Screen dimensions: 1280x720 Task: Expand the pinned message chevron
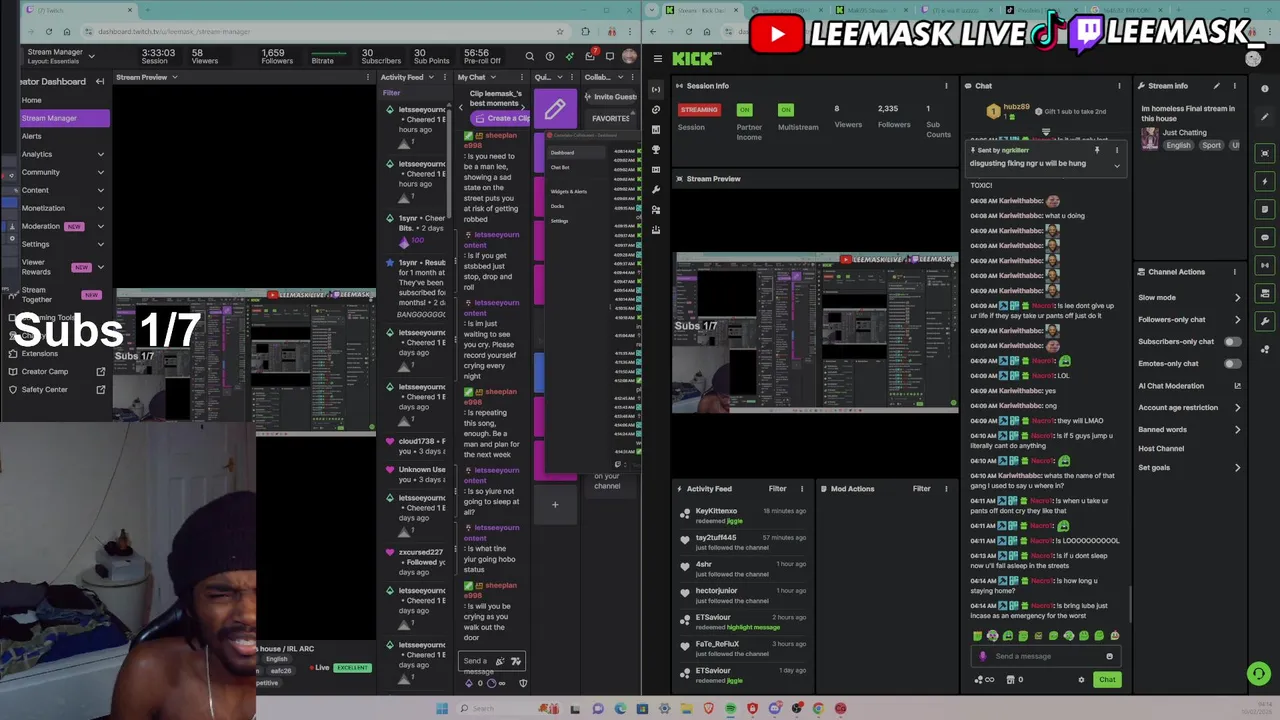[x=1117, y=166]
